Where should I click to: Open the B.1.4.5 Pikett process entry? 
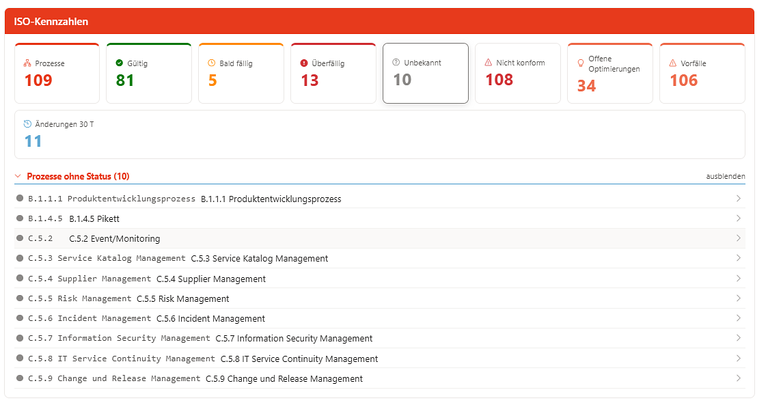coord(380,218)
